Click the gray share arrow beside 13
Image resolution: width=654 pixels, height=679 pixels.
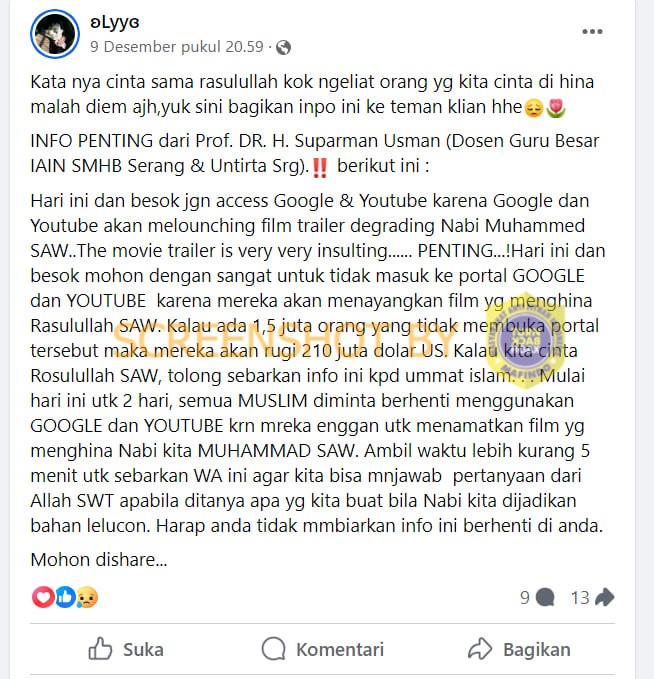point(605,597)
